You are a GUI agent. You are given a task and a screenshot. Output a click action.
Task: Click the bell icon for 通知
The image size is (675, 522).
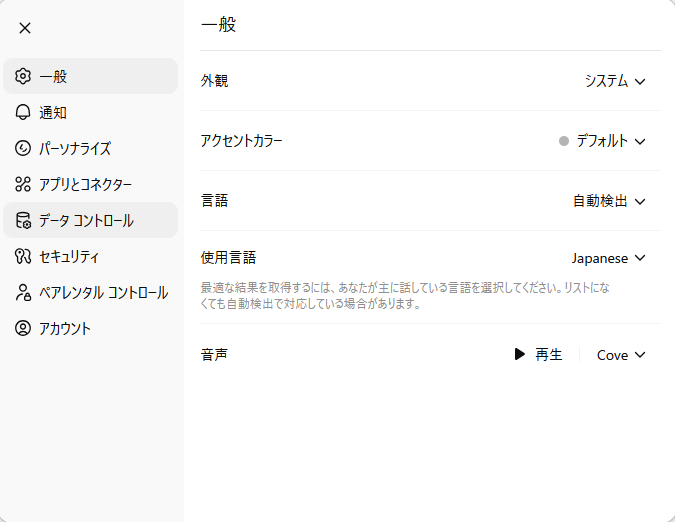23,112
